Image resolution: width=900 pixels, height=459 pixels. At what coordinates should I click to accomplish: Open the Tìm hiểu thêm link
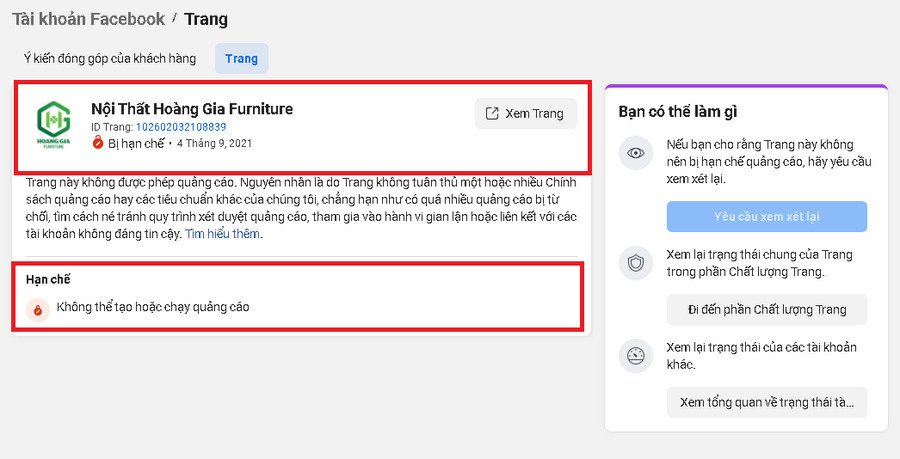pyautogui.click(x=222, y=234)
